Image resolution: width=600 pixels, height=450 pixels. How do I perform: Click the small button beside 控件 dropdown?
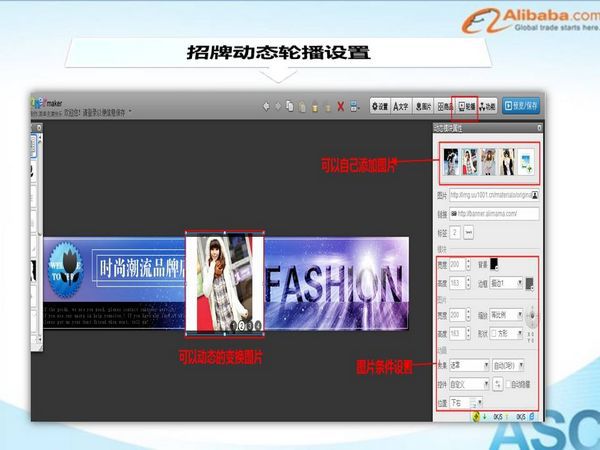point(497,384)
